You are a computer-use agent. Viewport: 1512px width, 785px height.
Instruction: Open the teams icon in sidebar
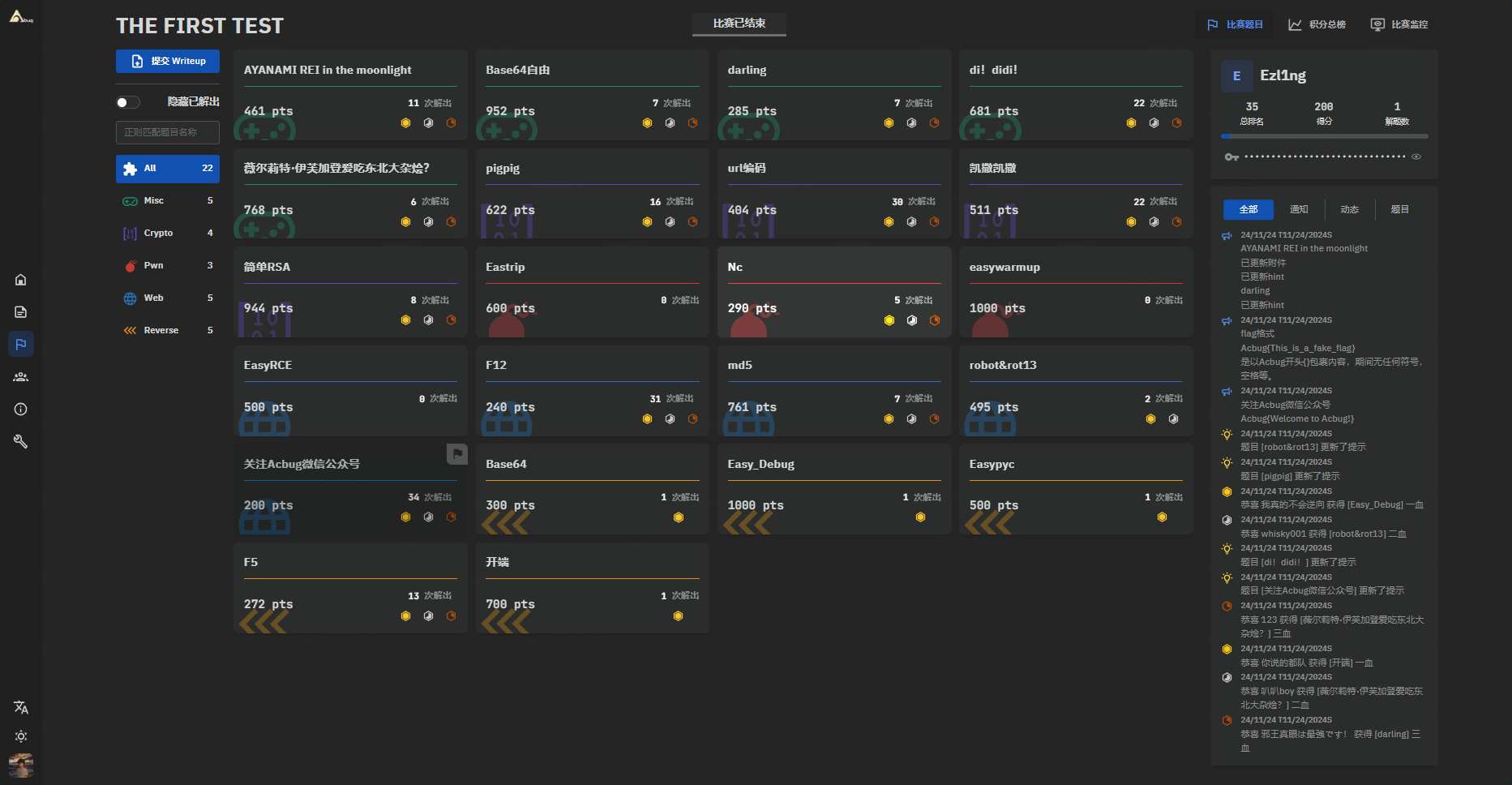point(21,377)
